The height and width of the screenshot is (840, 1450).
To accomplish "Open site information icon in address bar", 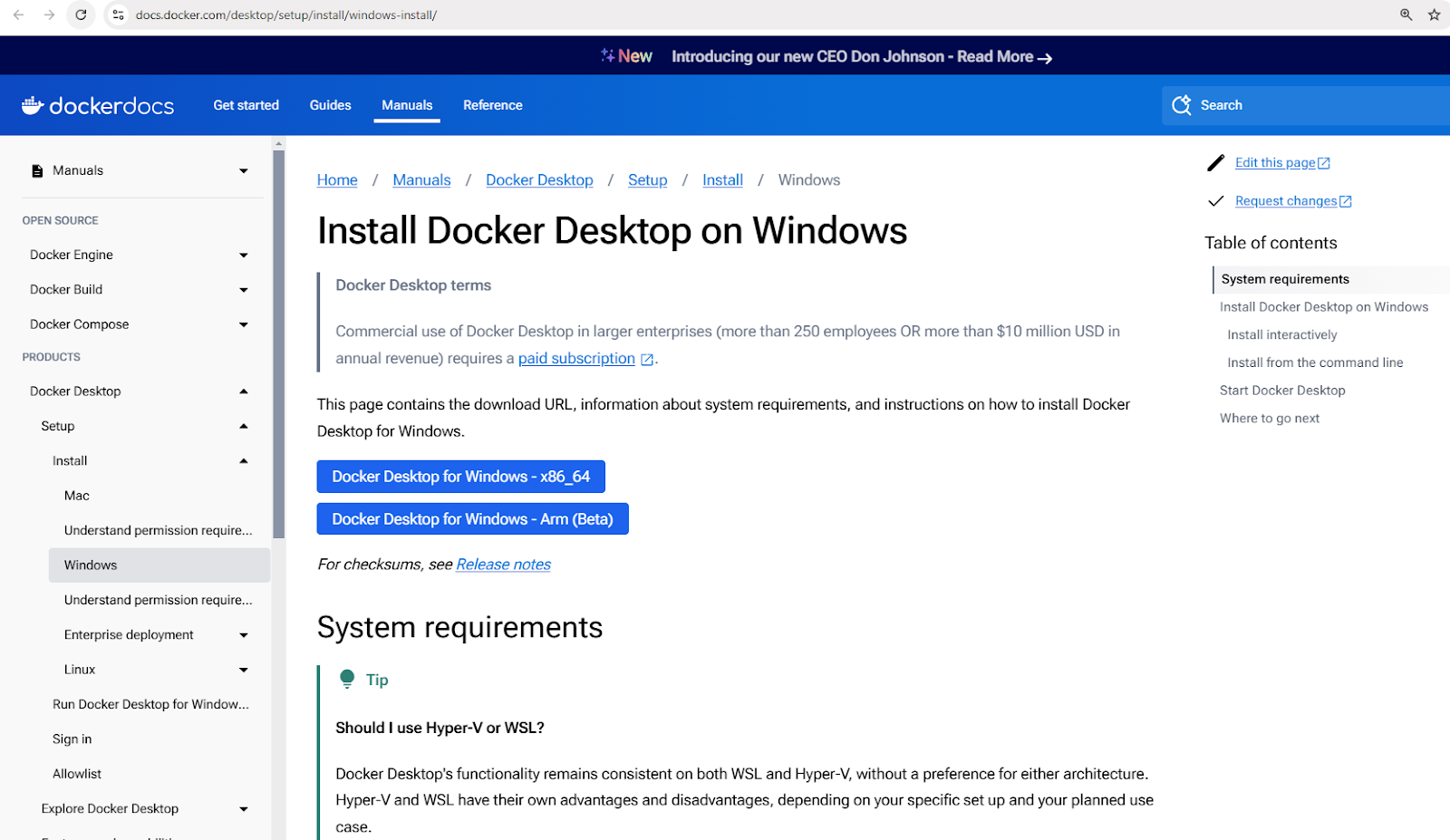I will pos(118,14).
